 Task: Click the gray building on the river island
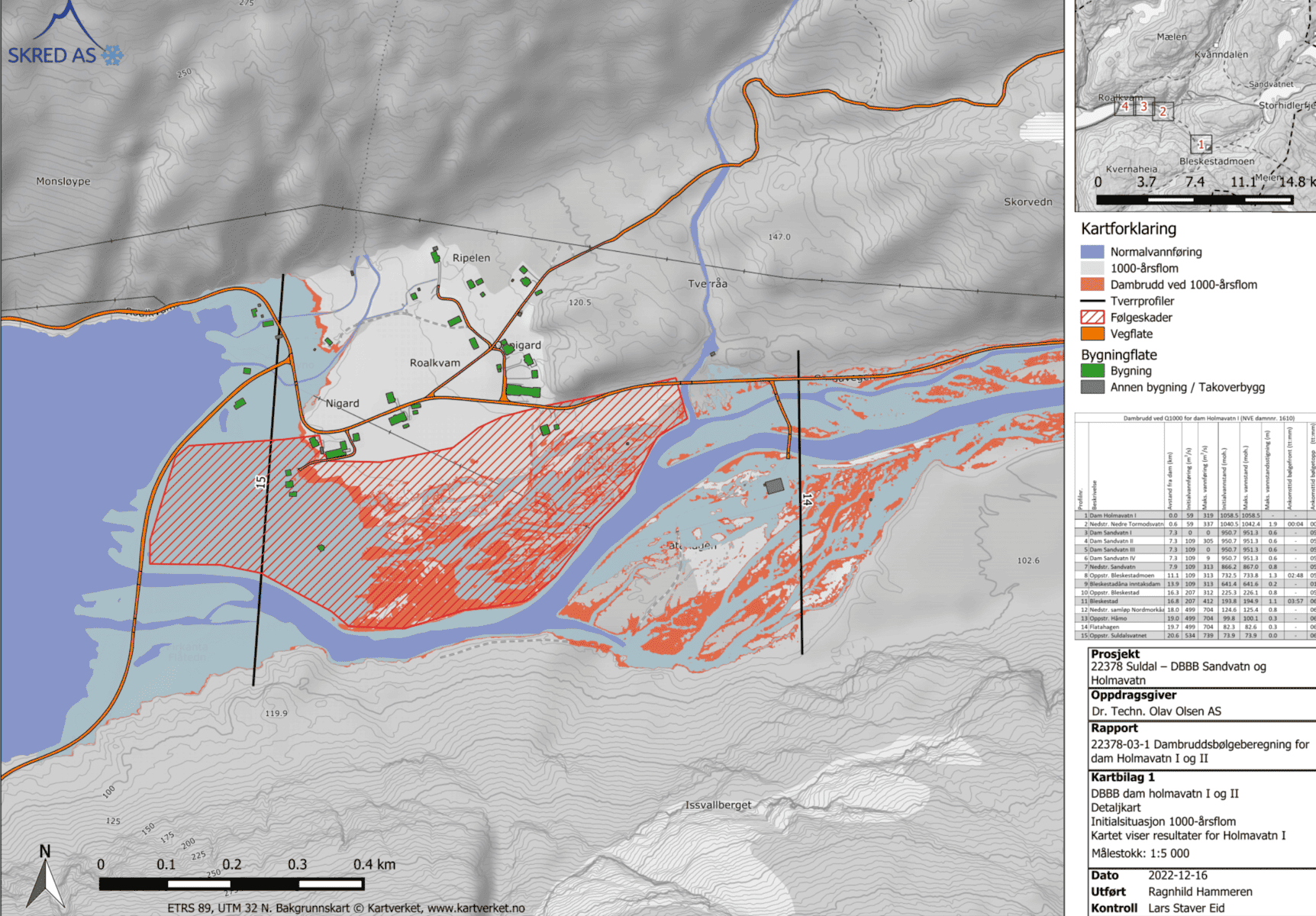(x=774, y=486)
